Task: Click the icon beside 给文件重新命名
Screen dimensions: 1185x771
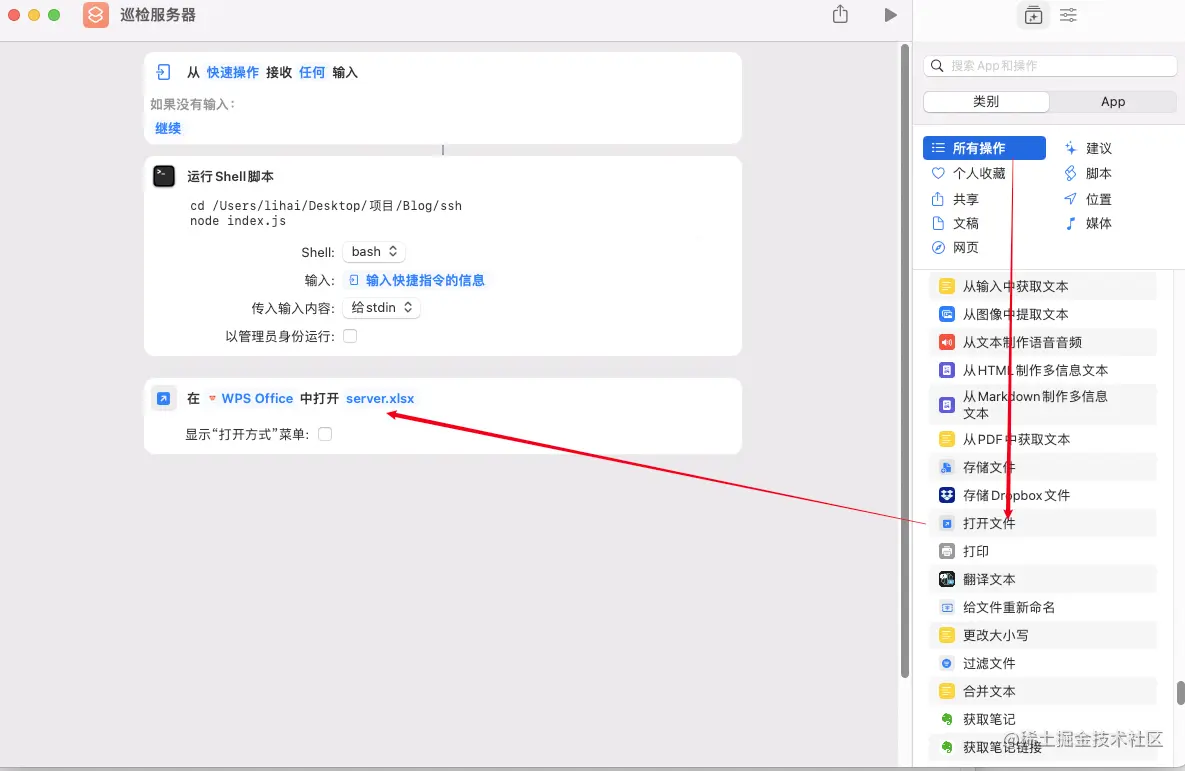Action: (x=946, y=607)
